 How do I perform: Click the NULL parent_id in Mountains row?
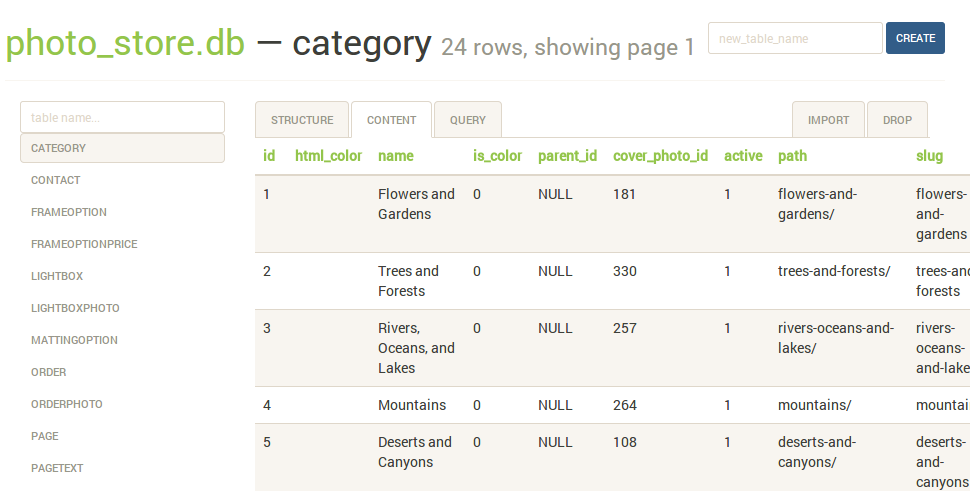pyautogui.click(x=555, y=405)
